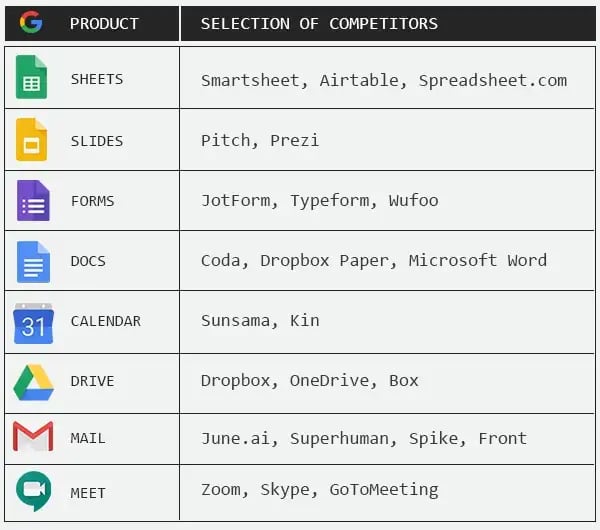Select the Zoom, Skype, GoToMeeting text

coord(320,490)
